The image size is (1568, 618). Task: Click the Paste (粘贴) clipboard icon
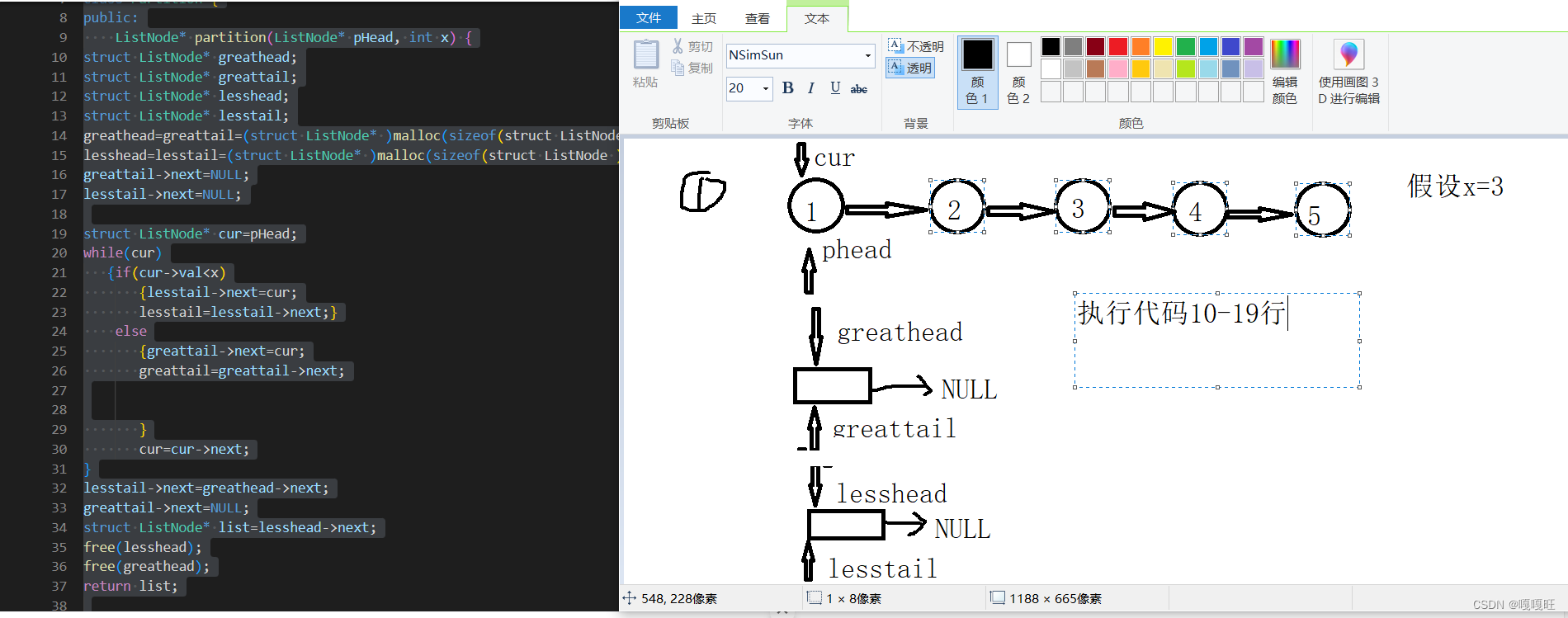pos(645,55)
